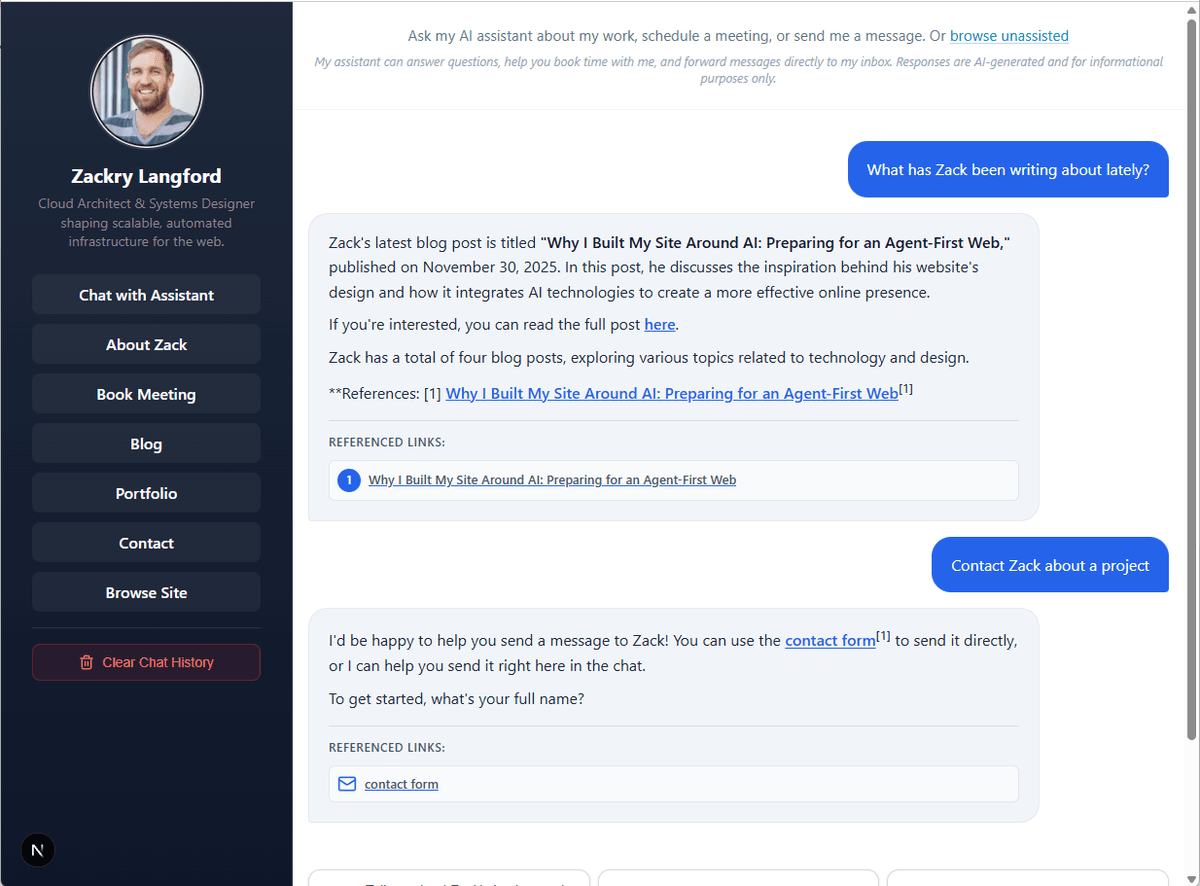
Task: Open blog post link under Referenced Links
Action: [x=552, y=480]
